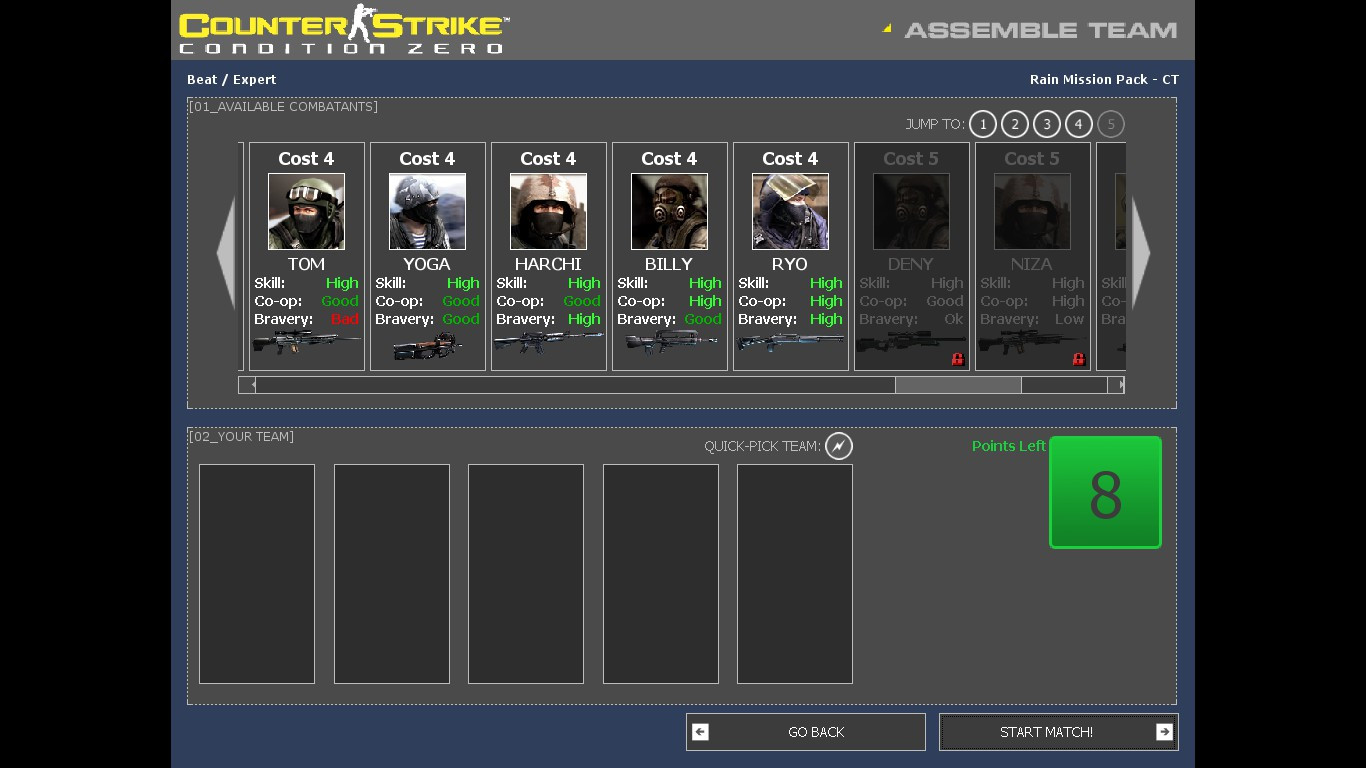Screen dimensions: 1366x768
Task: Click the red lock icon on Niza's card
Action: tap(1079, 358)
